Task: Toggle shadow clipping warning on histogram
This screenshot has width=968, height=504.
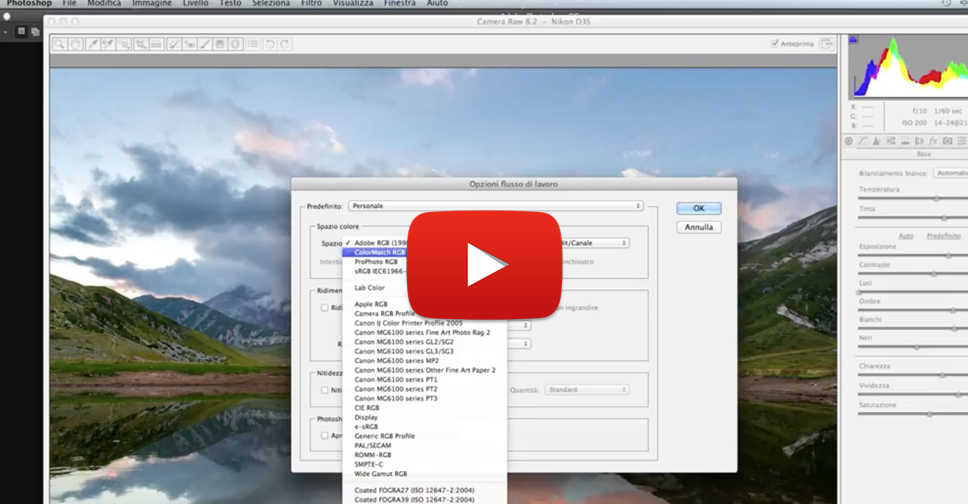Action: 854,40
